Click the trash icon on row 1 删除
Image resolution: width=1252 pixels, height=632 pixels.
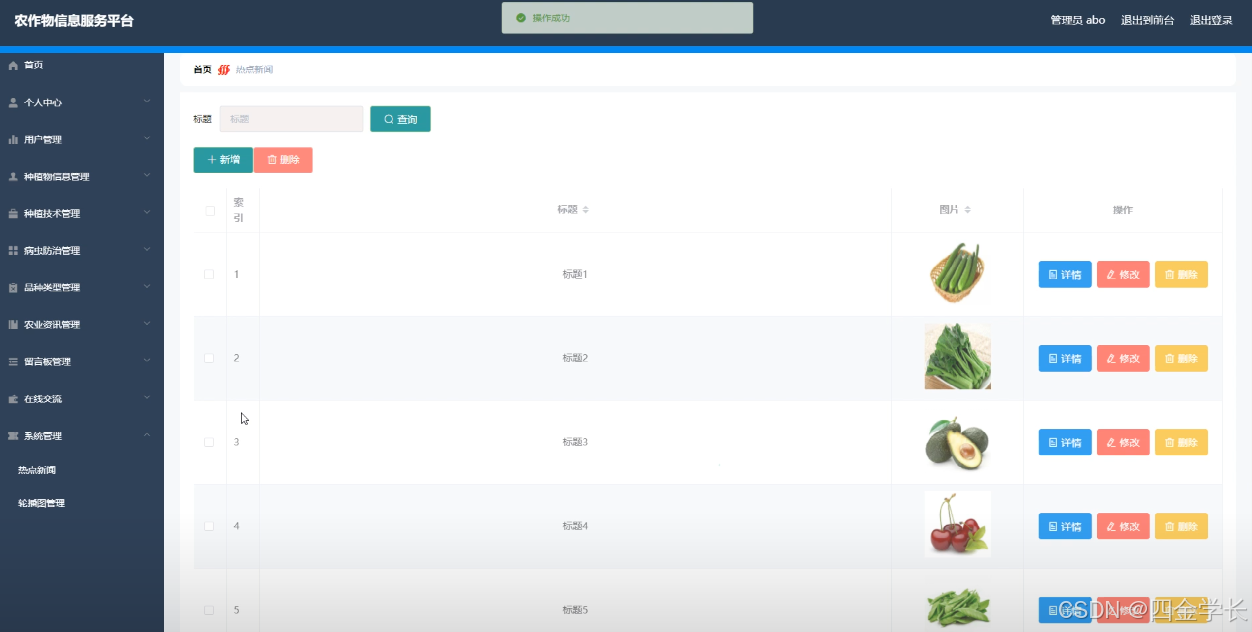[1169, 275]
